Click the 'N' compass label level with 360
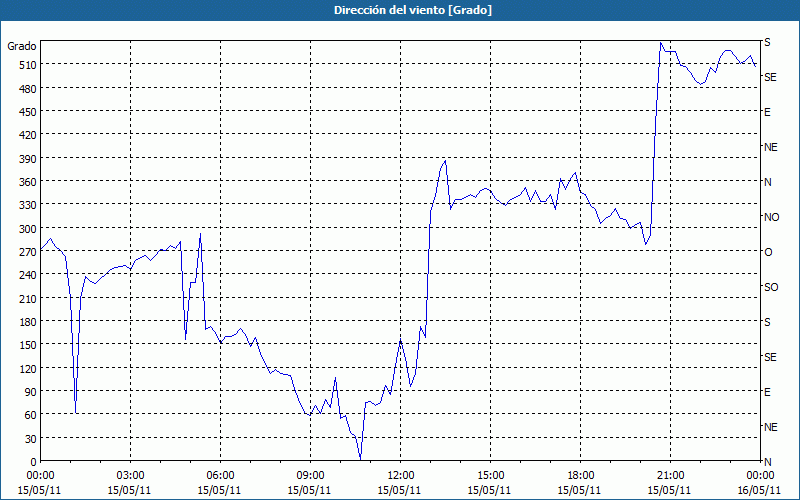This screenshot has height=500, width=800. tap(768, 182)
